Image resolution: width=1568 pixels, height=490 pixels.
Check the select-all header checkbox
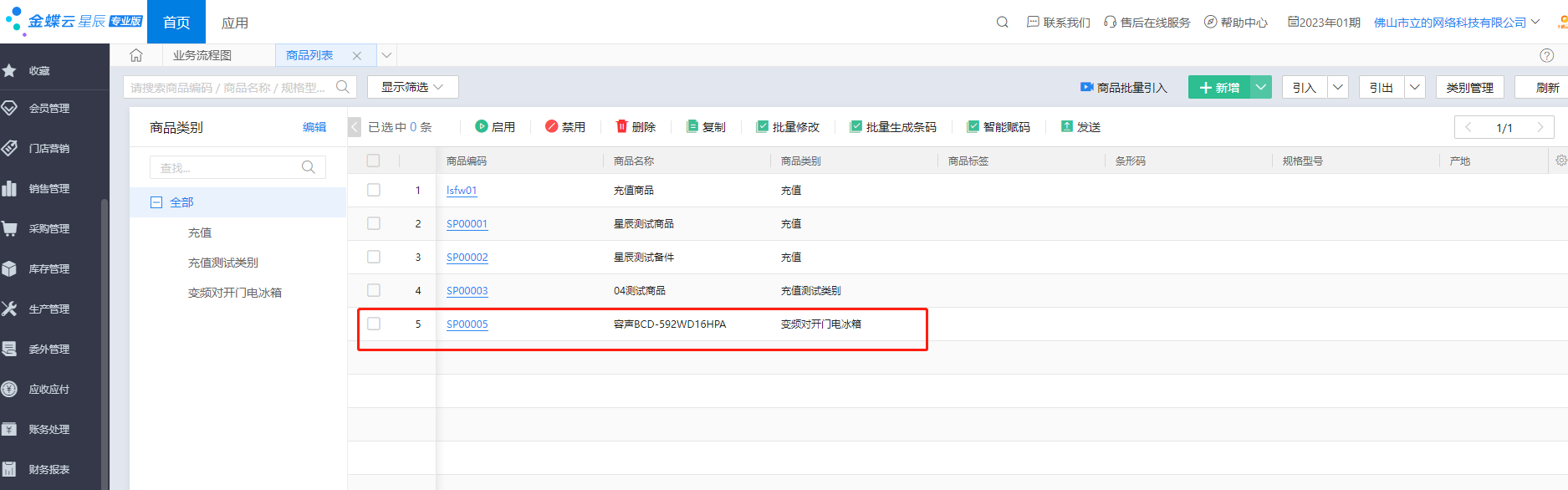(373, 161)
